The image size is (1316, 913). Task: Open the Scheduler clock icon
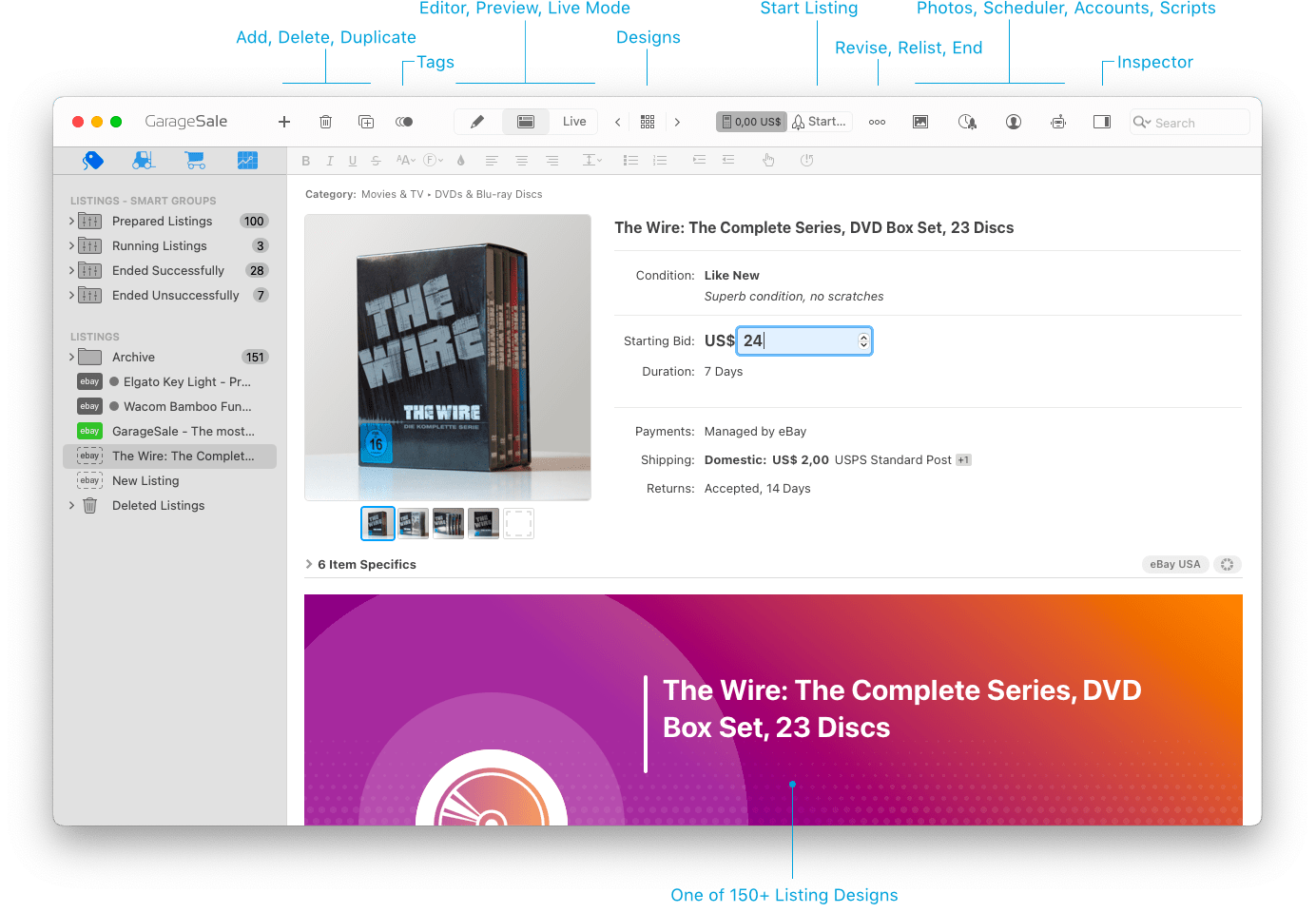click(967, 122)
